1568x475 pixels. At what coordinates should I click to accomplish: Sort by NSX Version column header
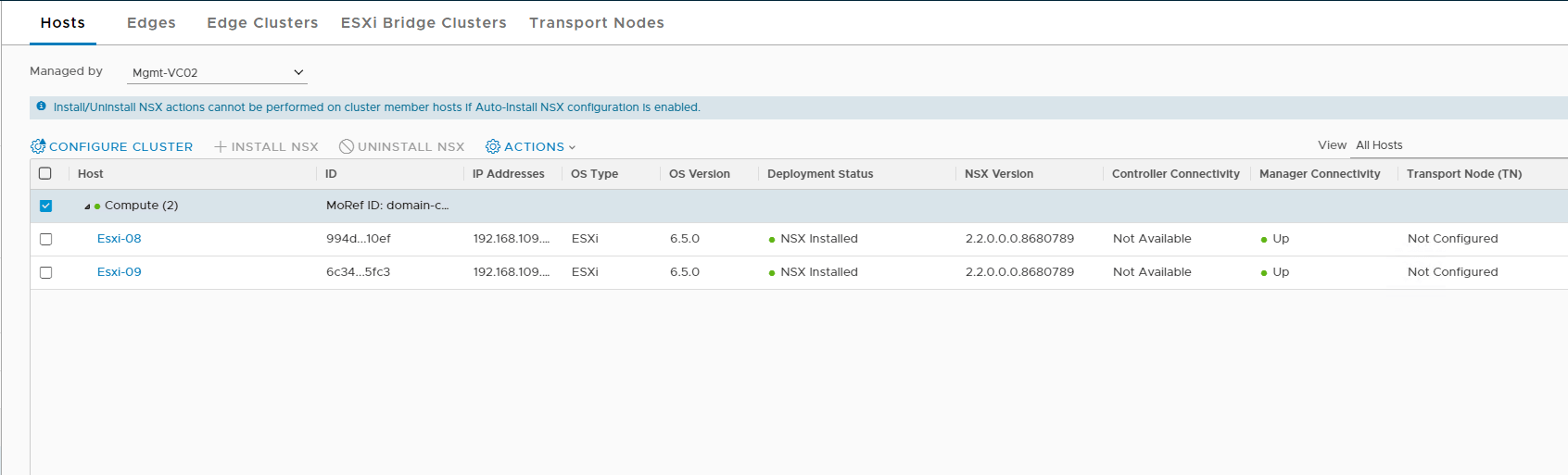[998, 174]
